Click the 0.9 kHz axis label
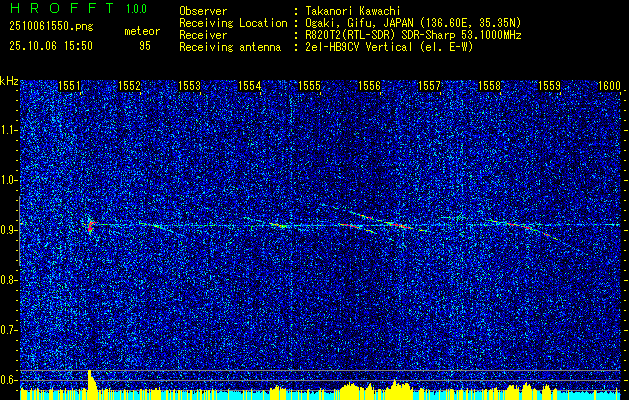Image resolution: width=629 pixels, height=400 pixels. tap(8, 230)
